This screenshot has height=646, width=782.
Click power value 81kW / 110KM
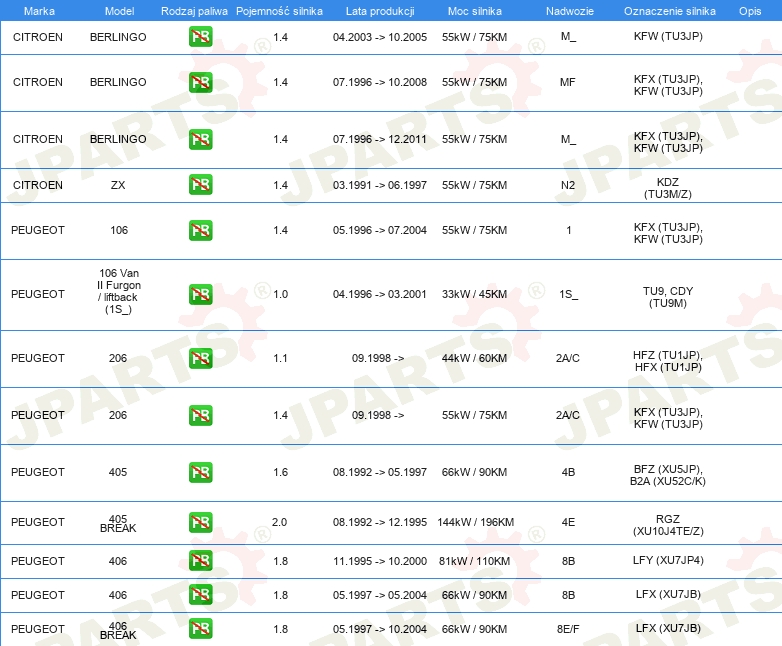tap(474, 561)
